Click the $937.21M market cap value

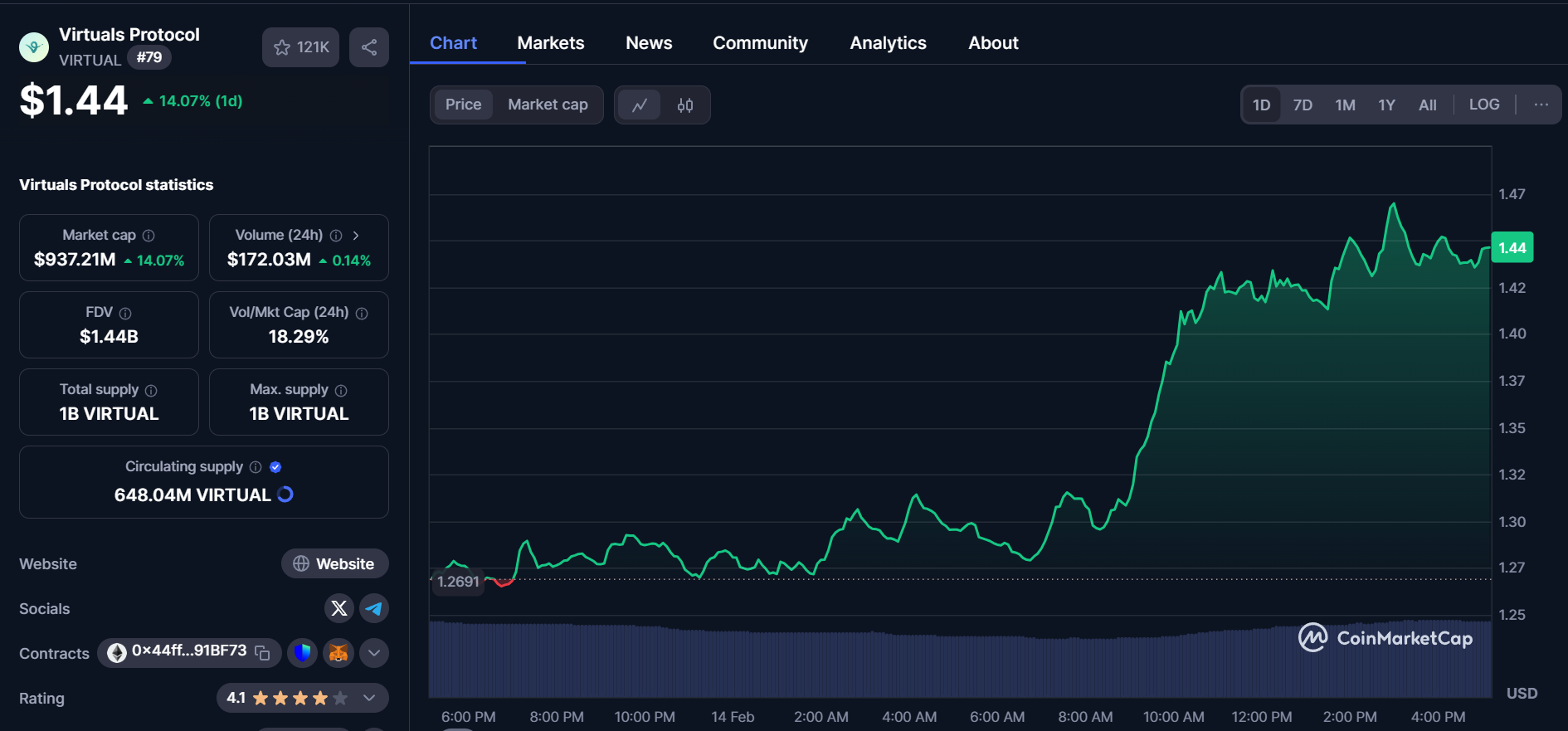pos(75,260)
